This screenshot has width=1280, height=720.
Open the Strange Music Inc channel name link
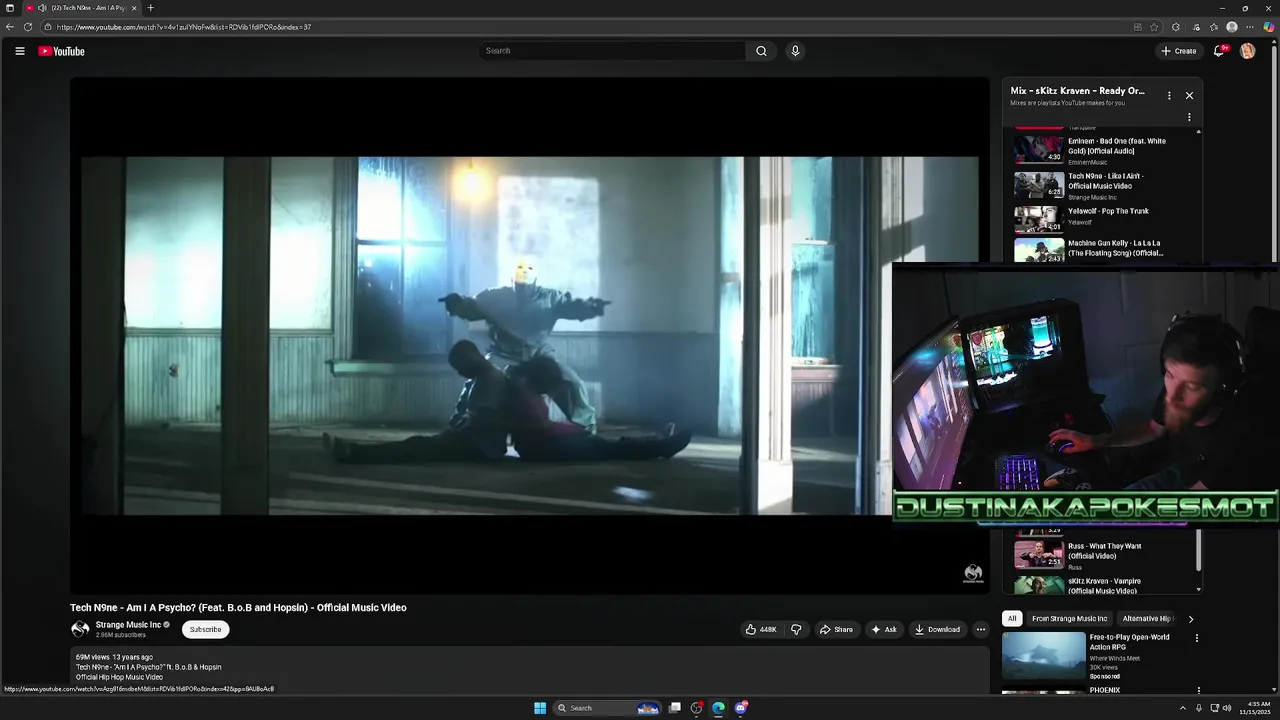click(x=128, y=625)
